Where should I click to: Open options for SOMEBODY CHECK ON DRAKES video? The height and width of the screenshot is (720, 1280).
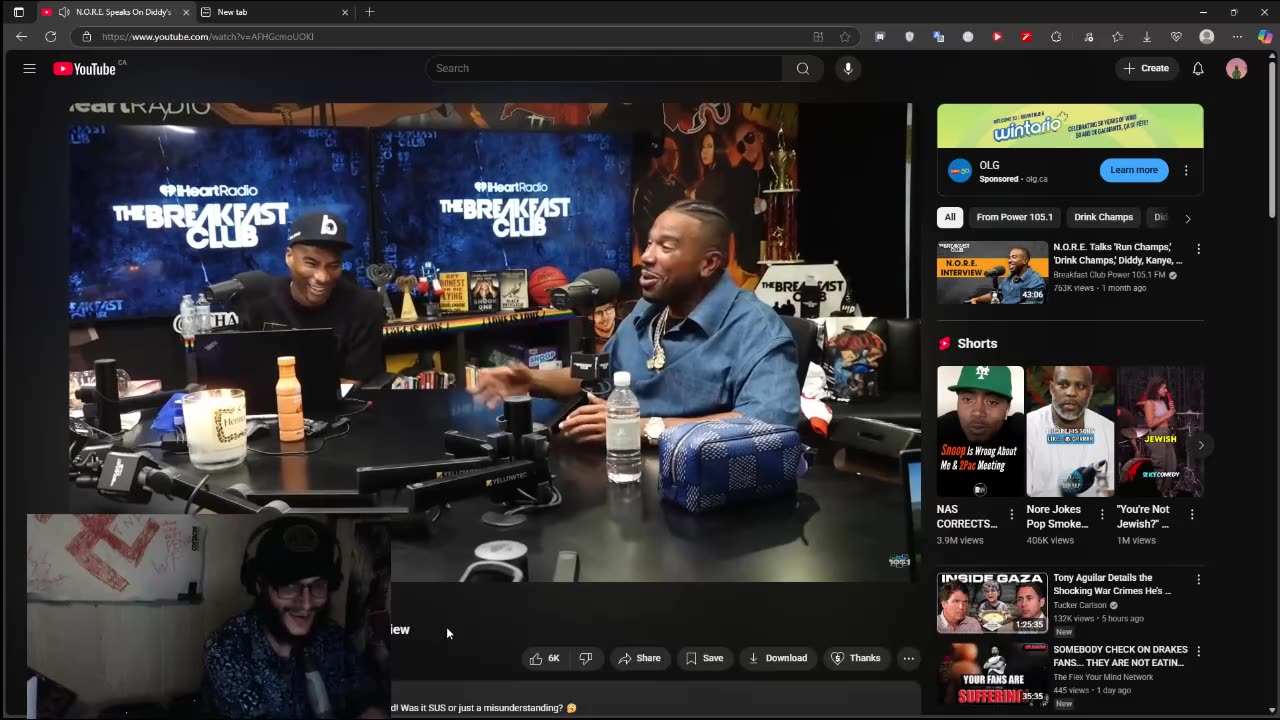point(1198,652)
